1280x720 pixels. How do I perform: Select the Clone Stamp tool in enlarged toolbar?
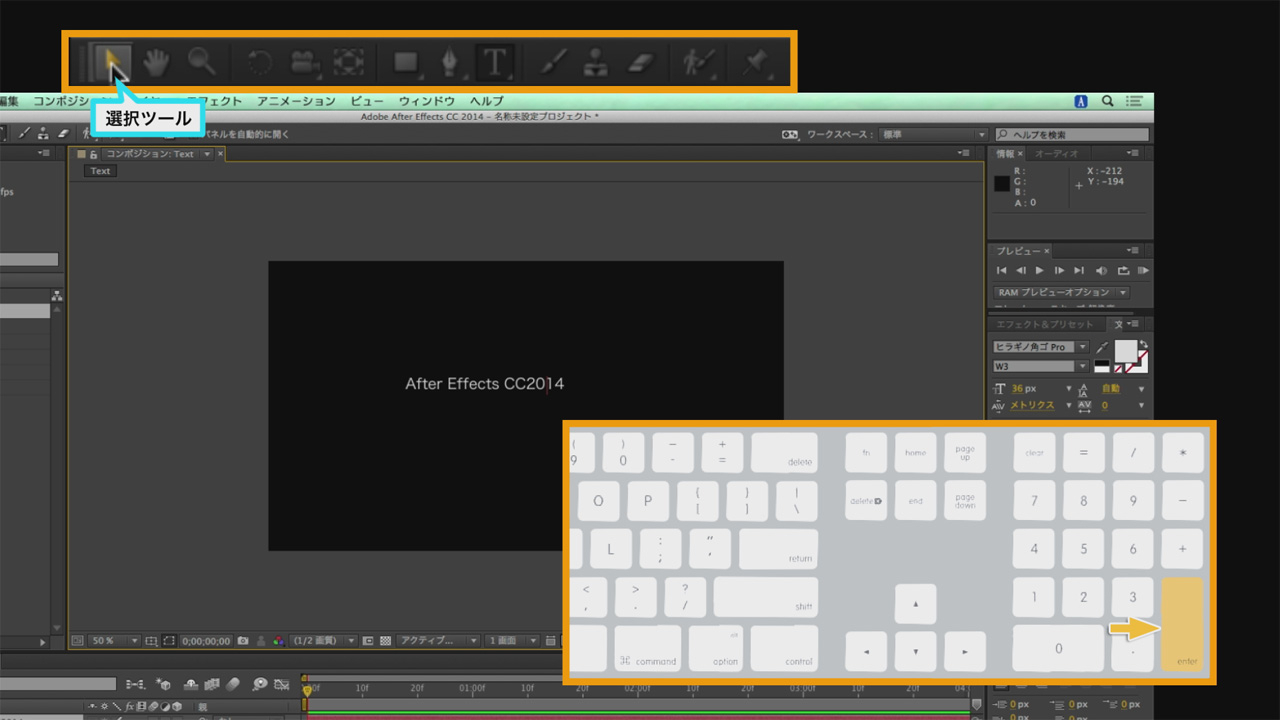[x=595, y=63]
